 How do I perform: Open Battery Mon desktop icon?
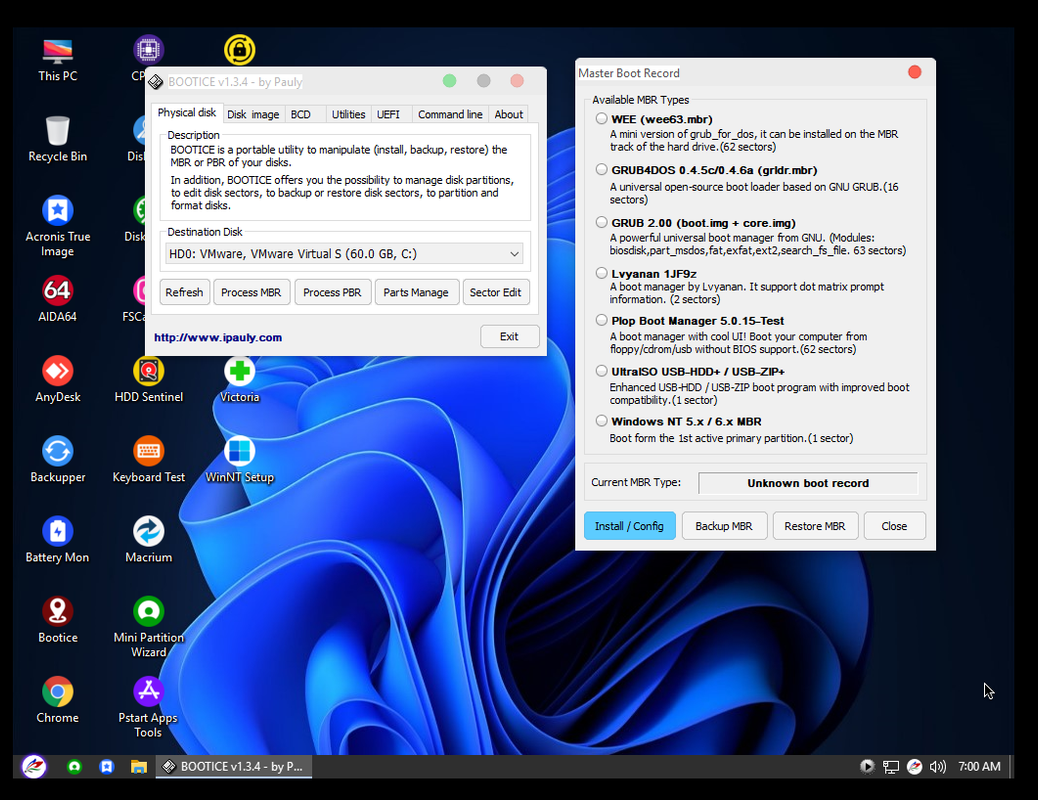point(58,540)
